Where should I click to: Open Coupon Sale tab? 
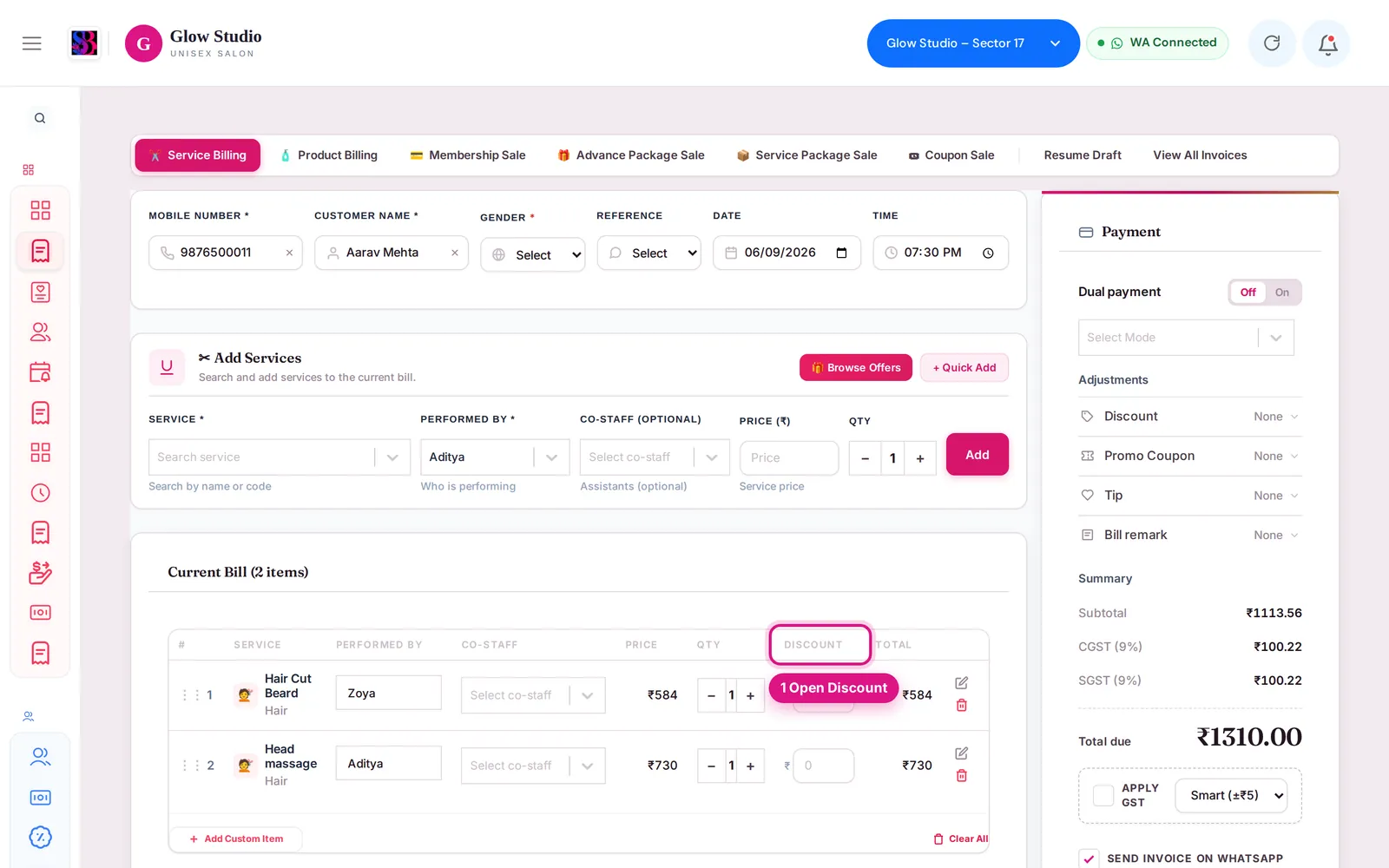951,155
